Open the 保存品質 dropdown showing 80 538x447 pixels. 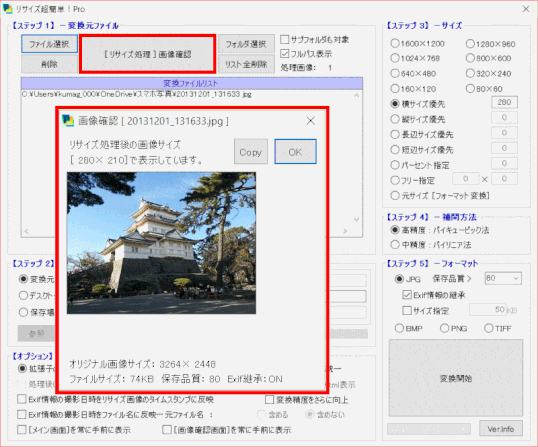[503, 278]
